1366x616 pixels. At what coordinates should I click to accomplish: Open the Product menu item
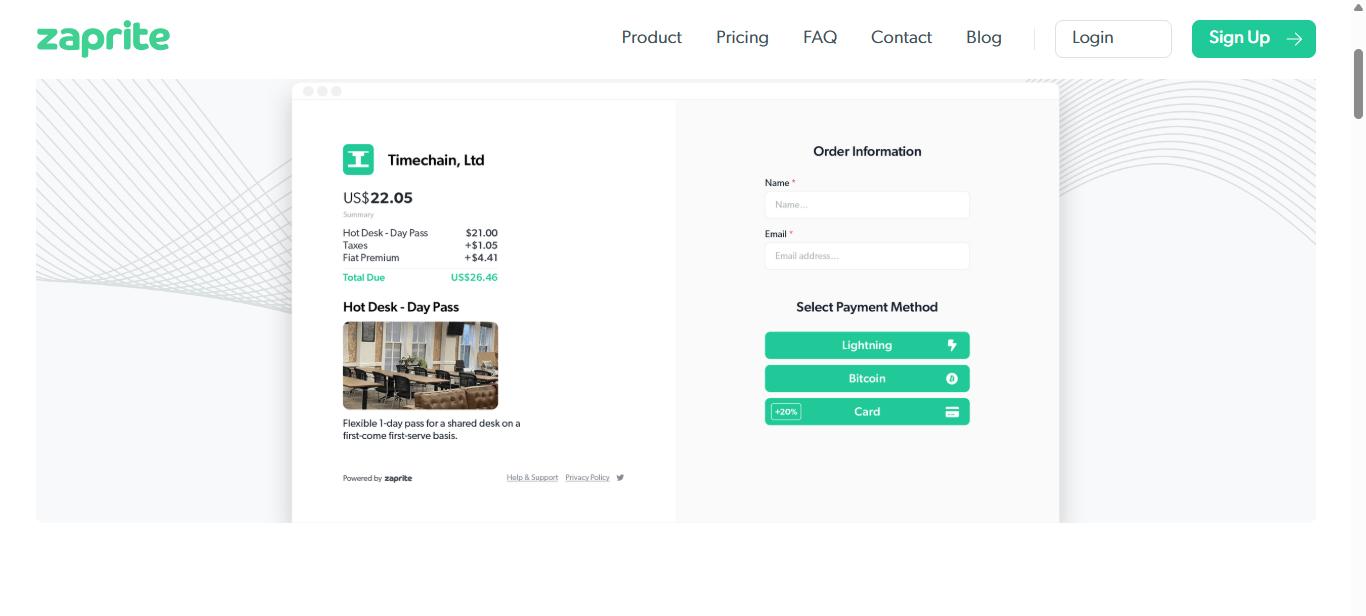click(x=651, y=38)
